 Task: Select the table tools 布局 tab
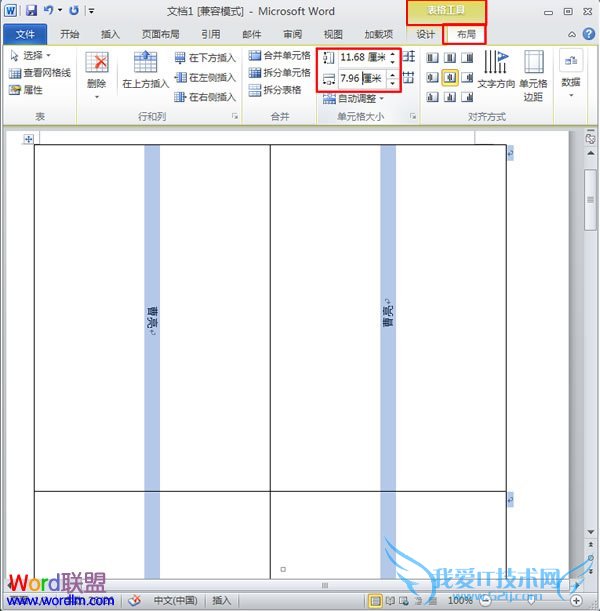pyautogui.click(x=466, y=34)
